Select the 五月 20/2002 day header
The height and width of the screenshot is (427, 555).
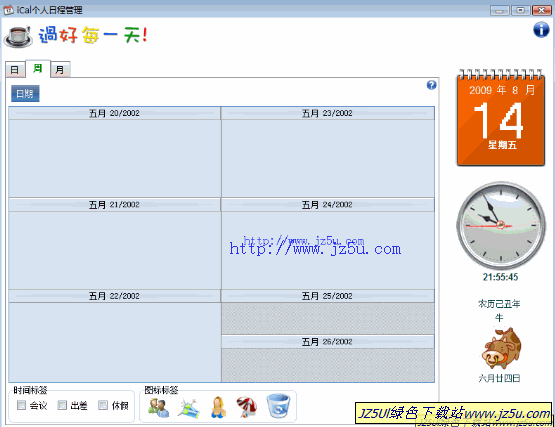114,113
